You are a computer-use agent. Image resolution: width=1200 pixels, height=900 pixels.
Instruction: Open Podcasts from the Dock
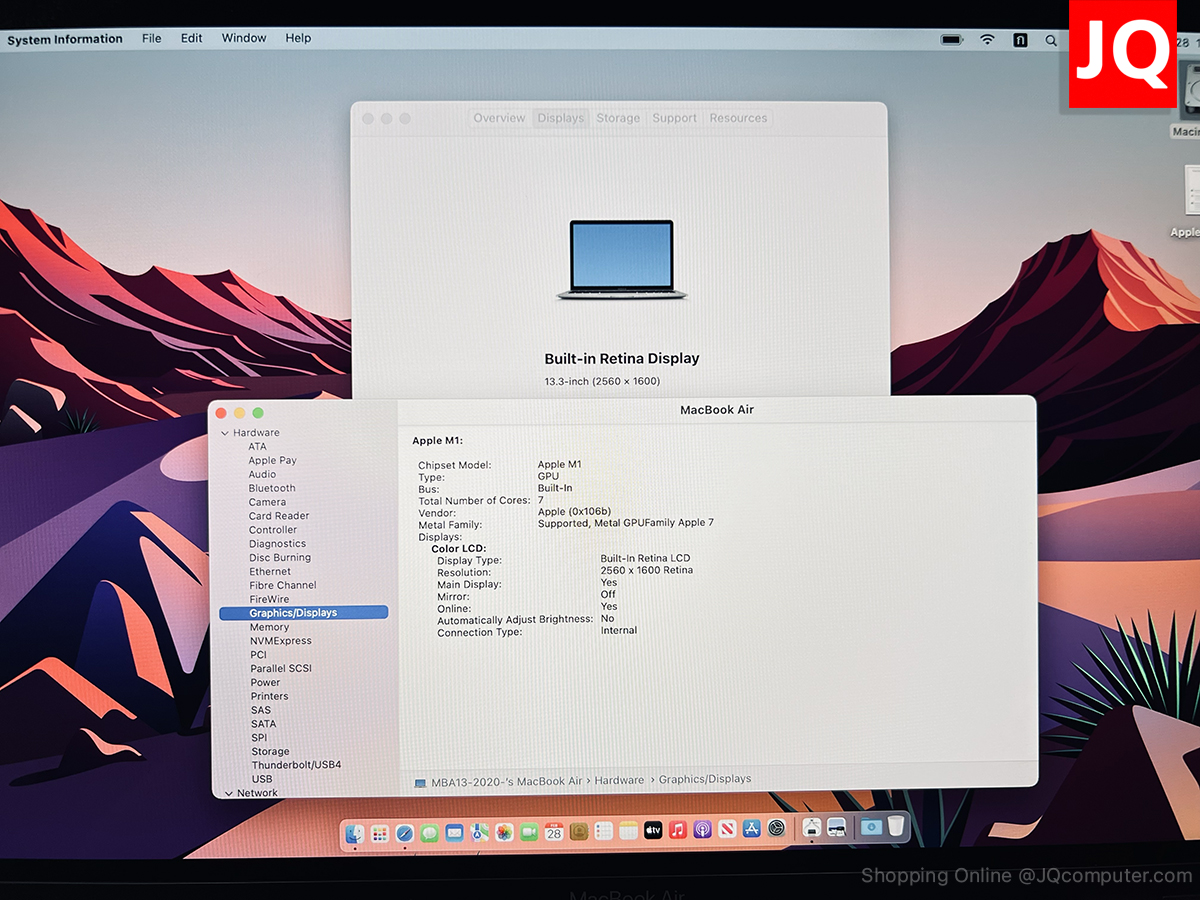[702, 831]
